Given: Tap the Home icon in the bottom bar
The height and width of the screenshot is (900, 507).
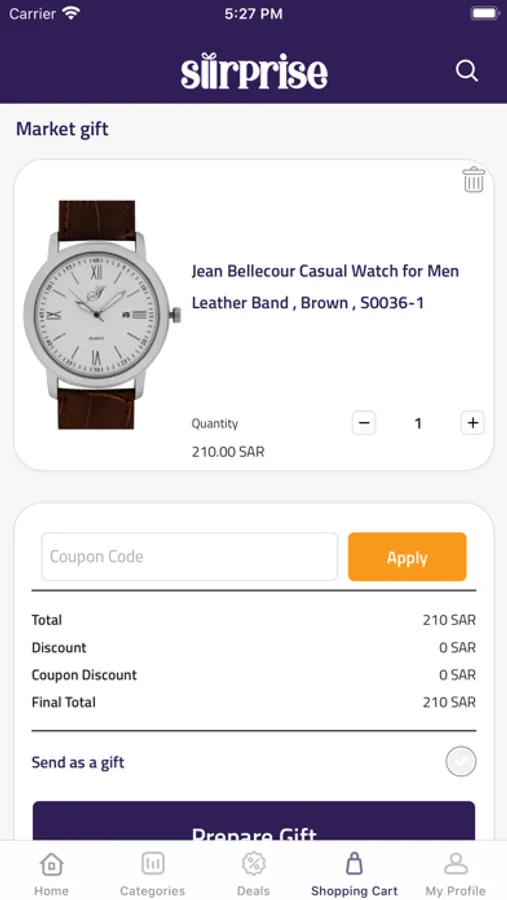Looking at the screenshot, I should coord(51,863).
